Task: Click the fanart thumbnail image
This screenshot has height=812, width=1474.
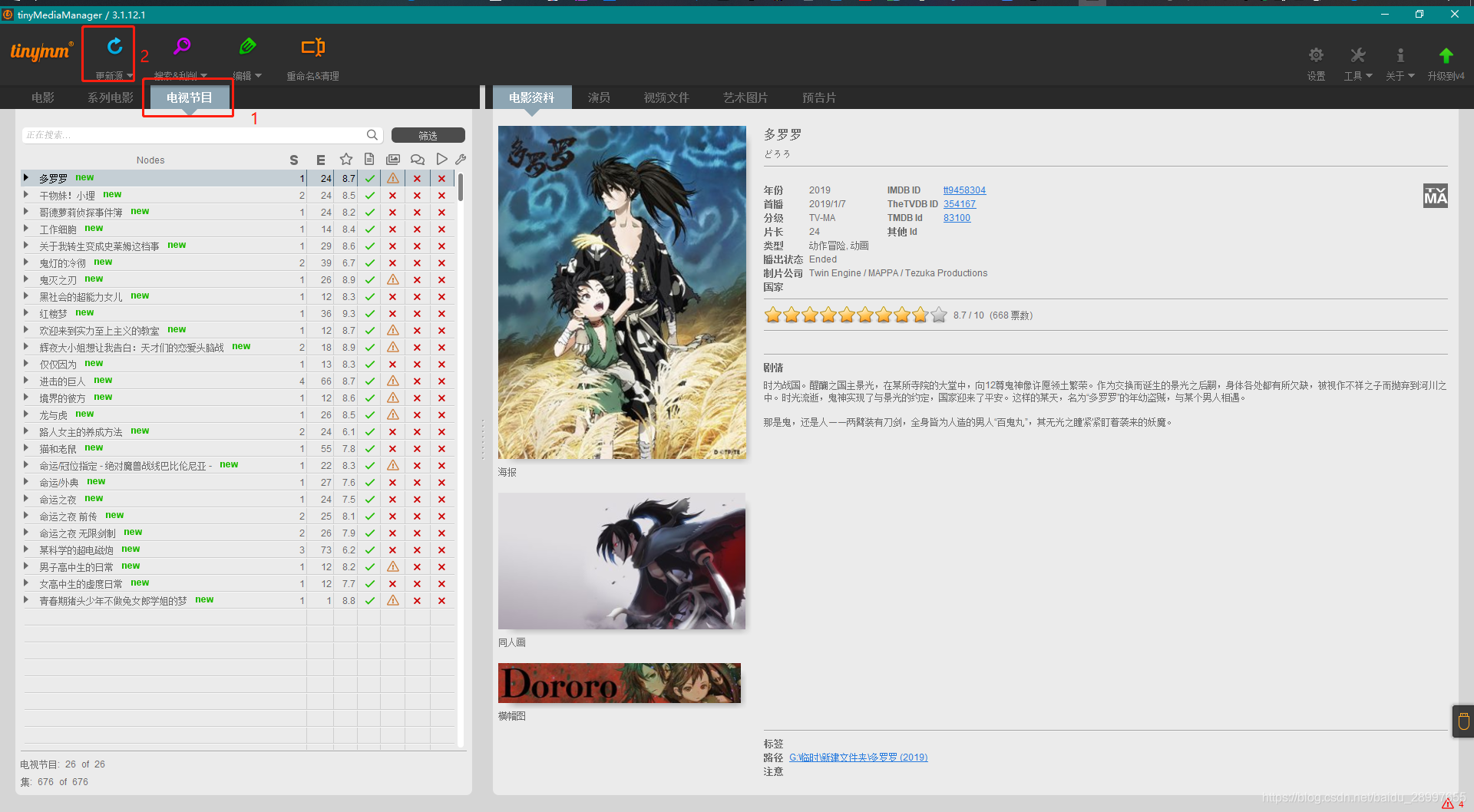Action: point(622,561)
